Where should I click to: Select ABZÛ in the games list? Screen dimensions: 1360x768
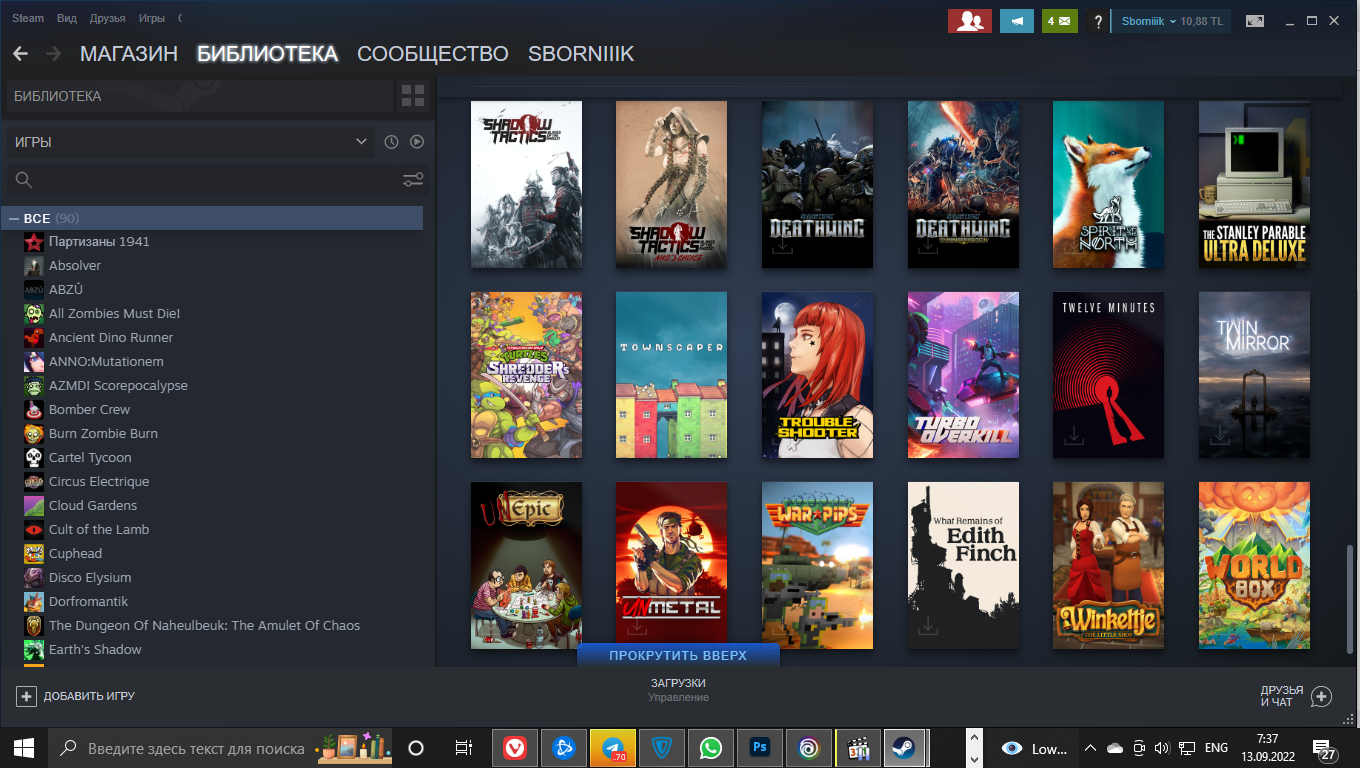(x=66, y=290)
